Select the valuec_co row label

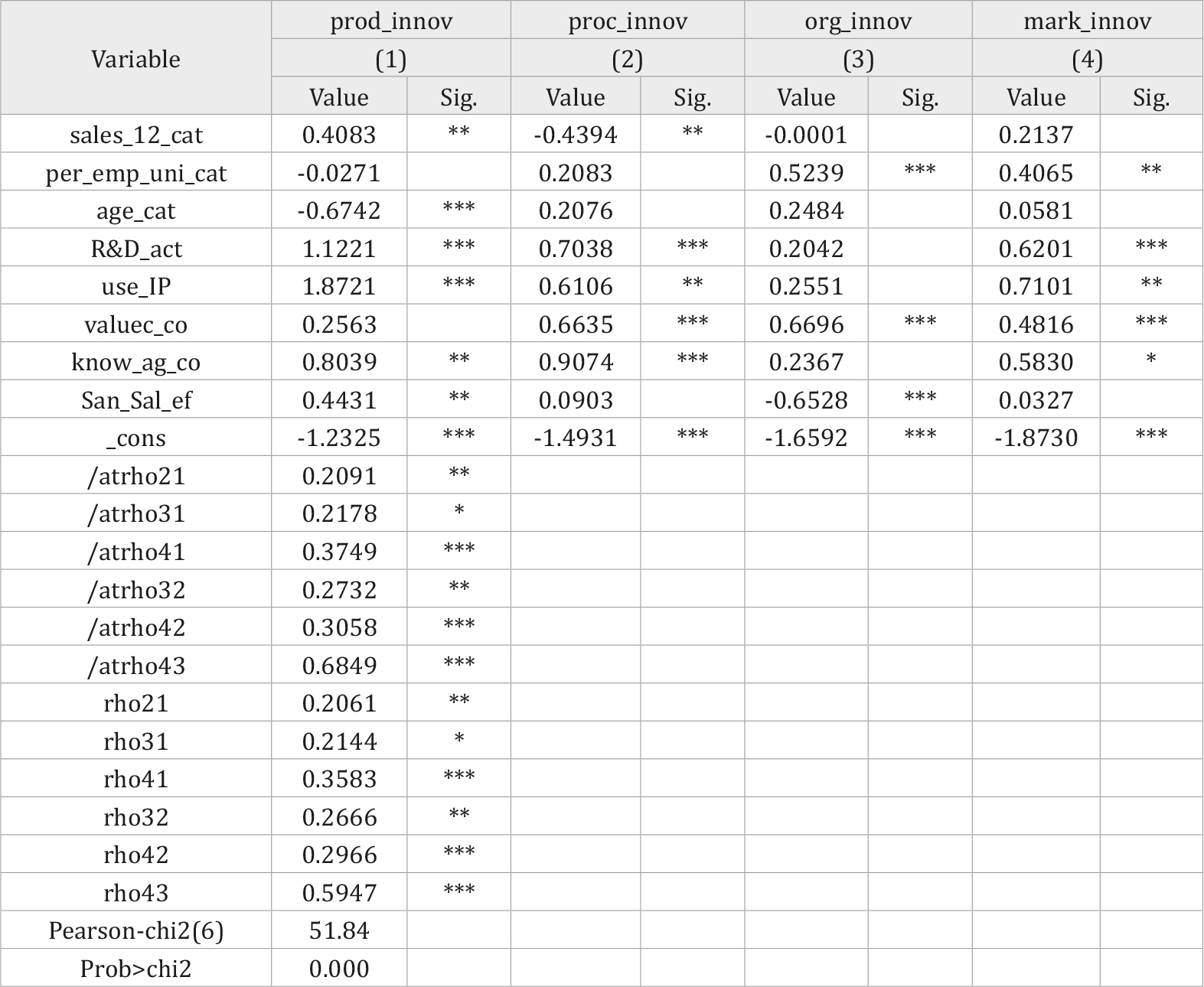pos(136,324)
